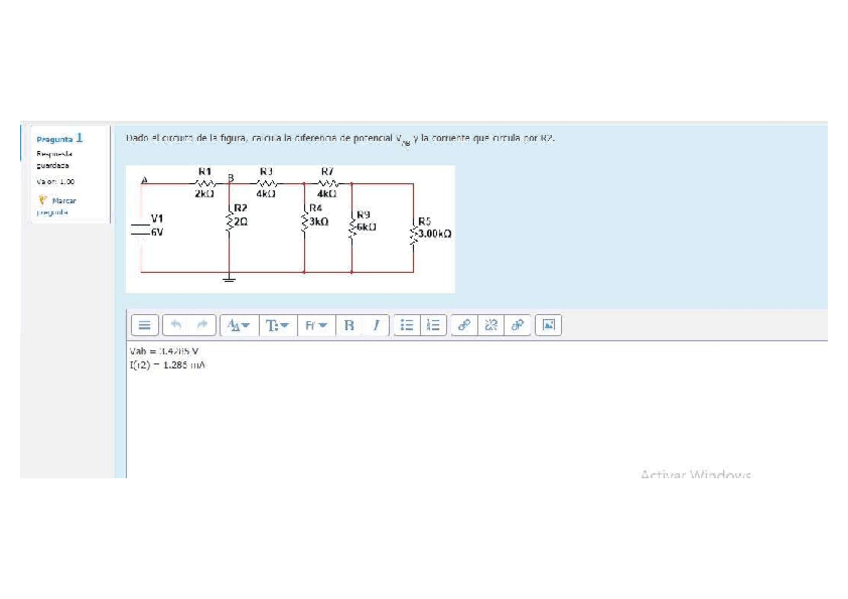Screen dimensions: 848x599
Task: Insert a hyperlink
Action: click(x=464, y=325)
